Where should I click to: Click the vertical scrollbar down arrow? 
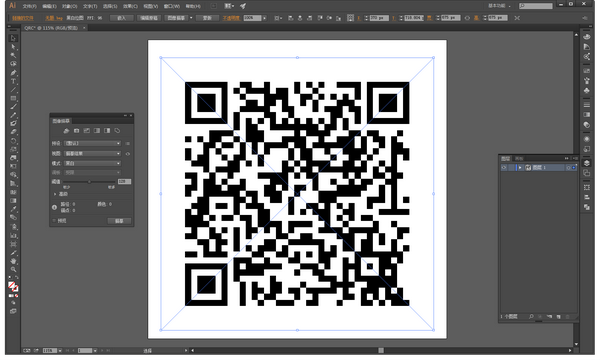point(576,344)
